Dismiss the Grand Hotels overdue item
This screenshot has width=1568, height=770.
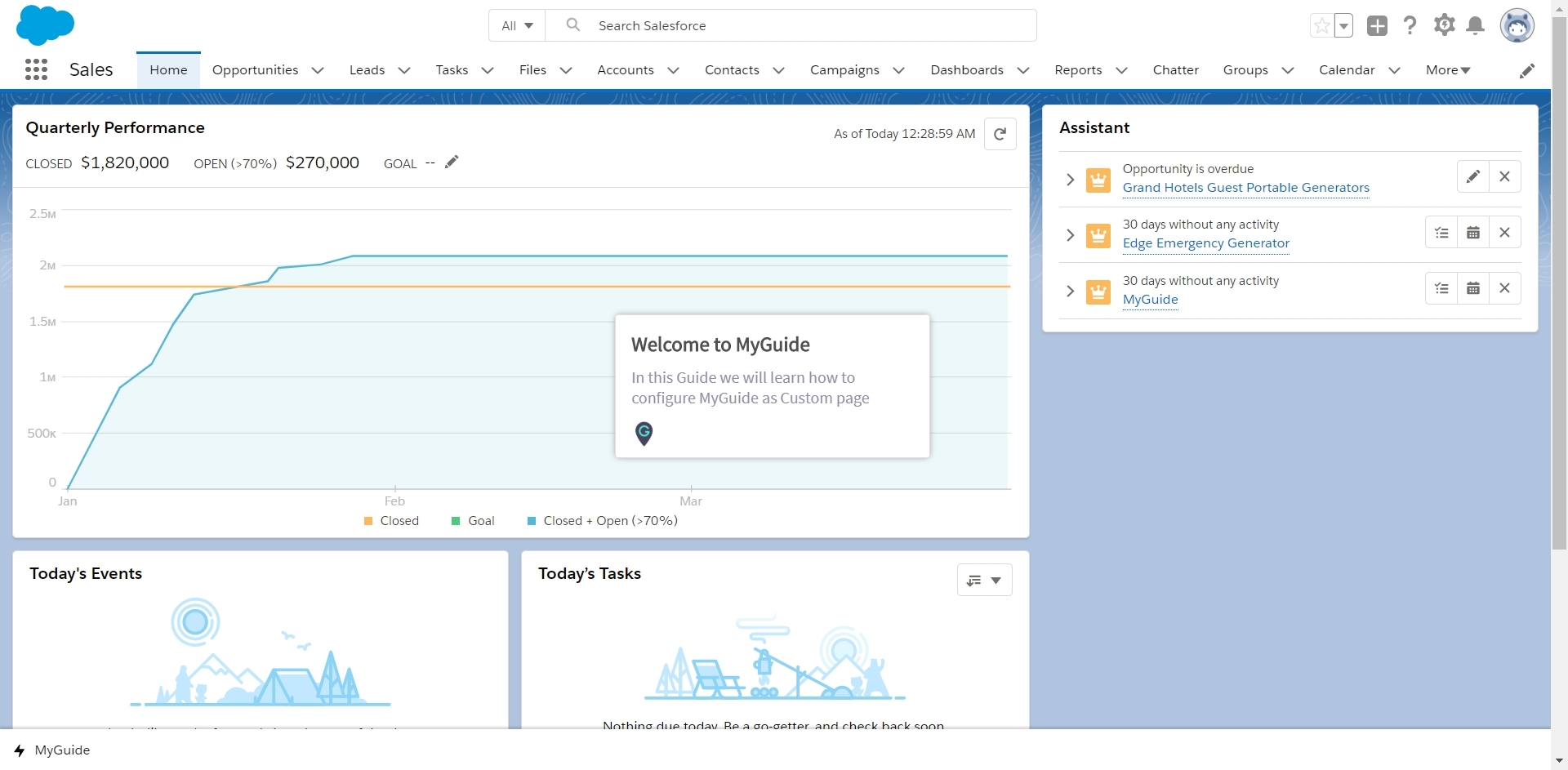point(1505,177)
